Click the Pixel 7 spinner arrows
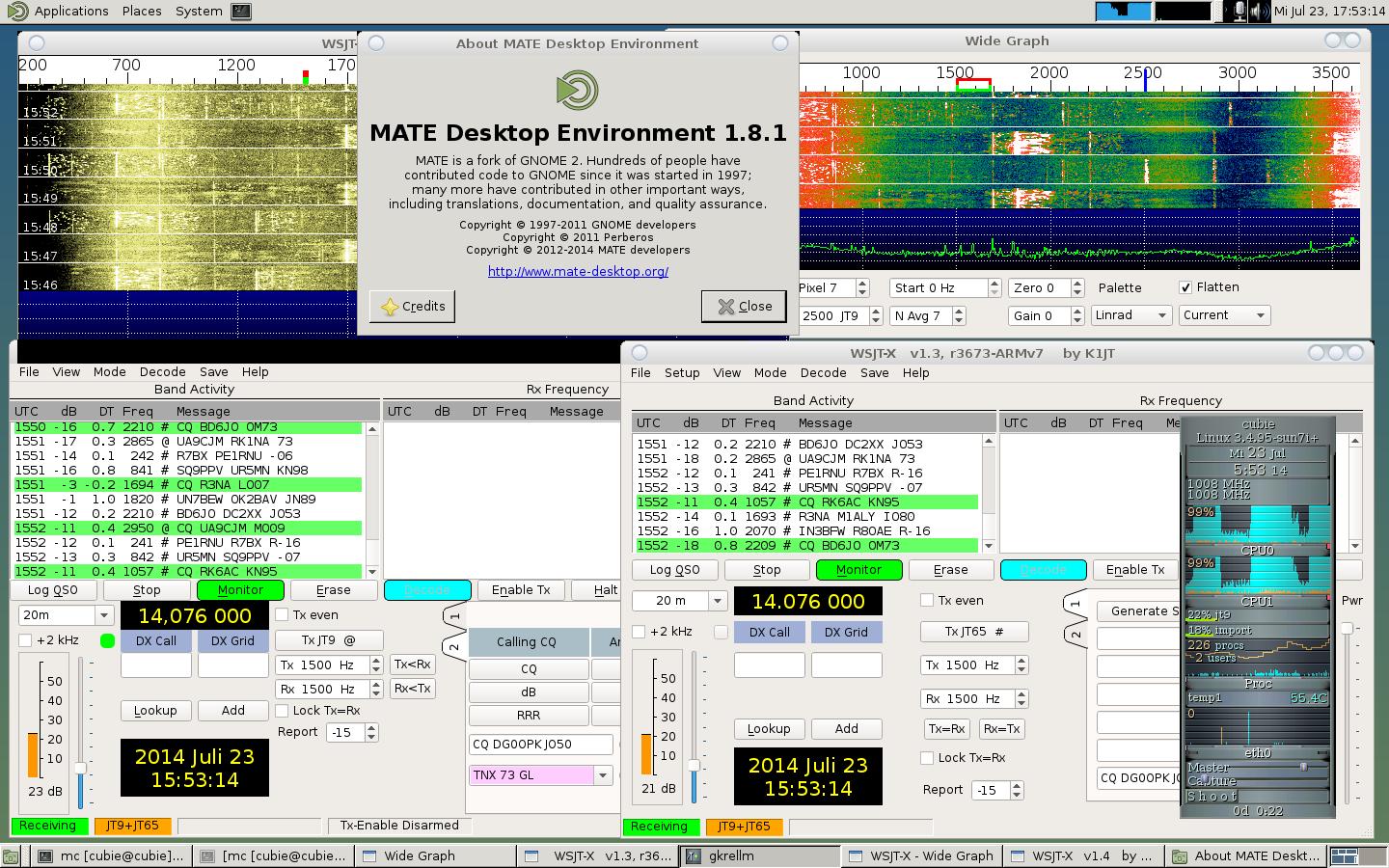Viewport: 1389px width, 868px height. (862, 287)
